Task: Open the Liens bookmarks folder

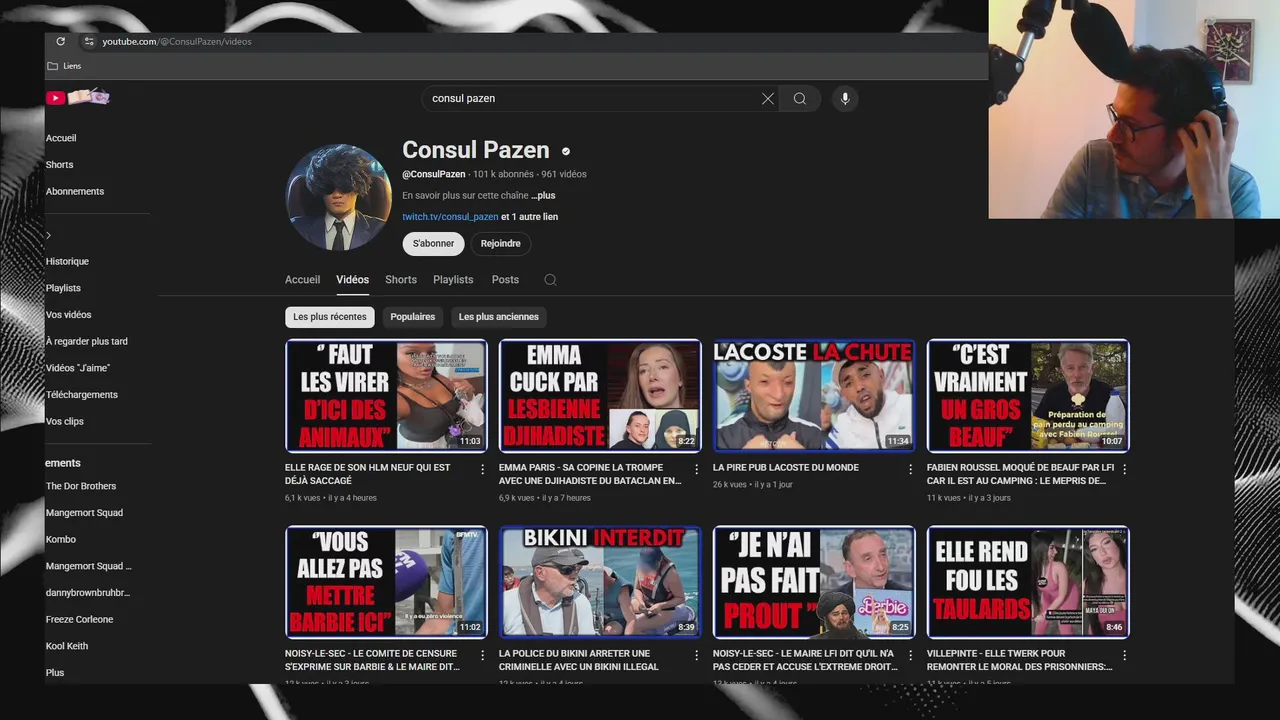Action: coord(64,66)
